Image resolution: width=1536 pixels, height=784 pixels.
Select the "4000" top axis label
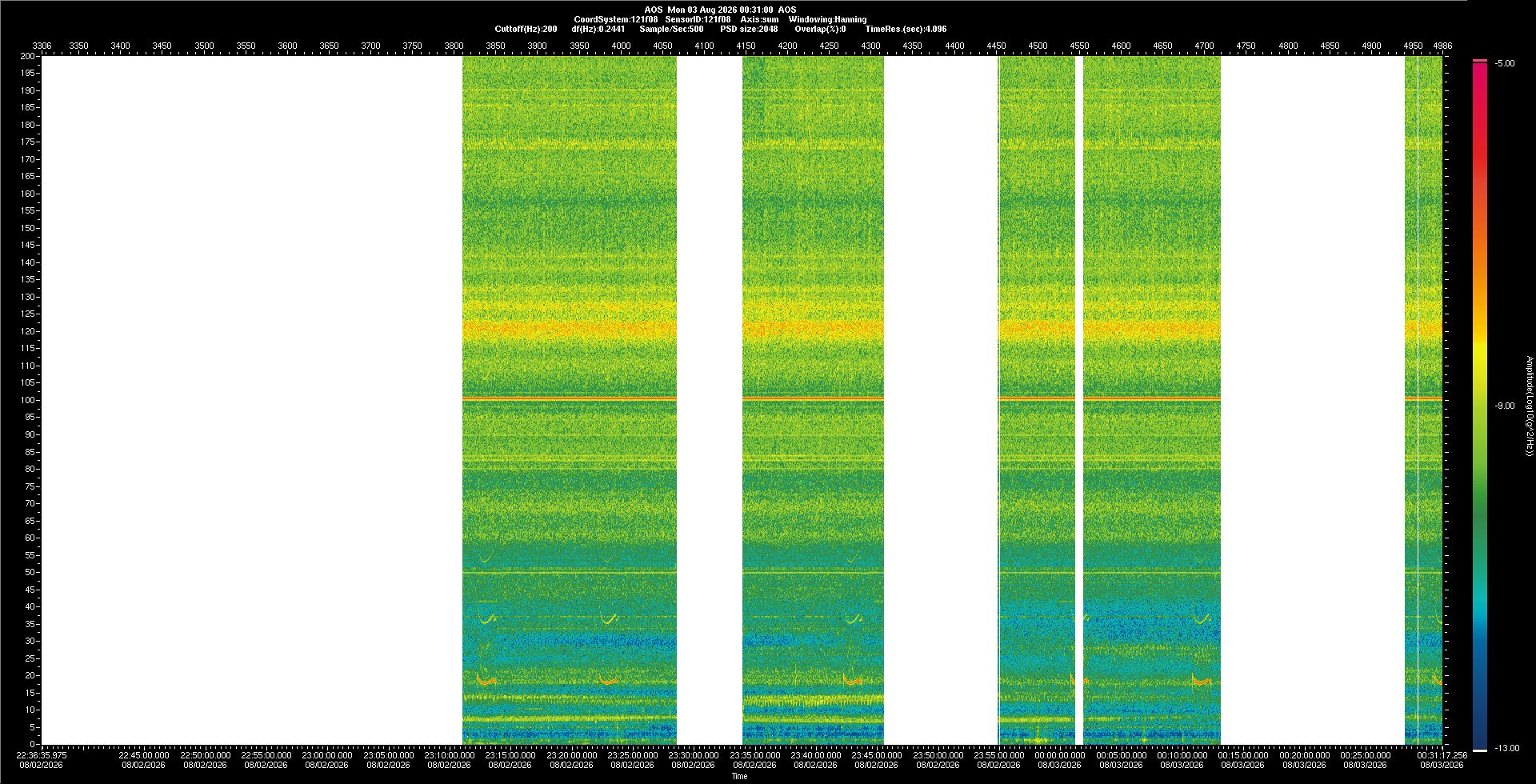click(x=621, y=46)
